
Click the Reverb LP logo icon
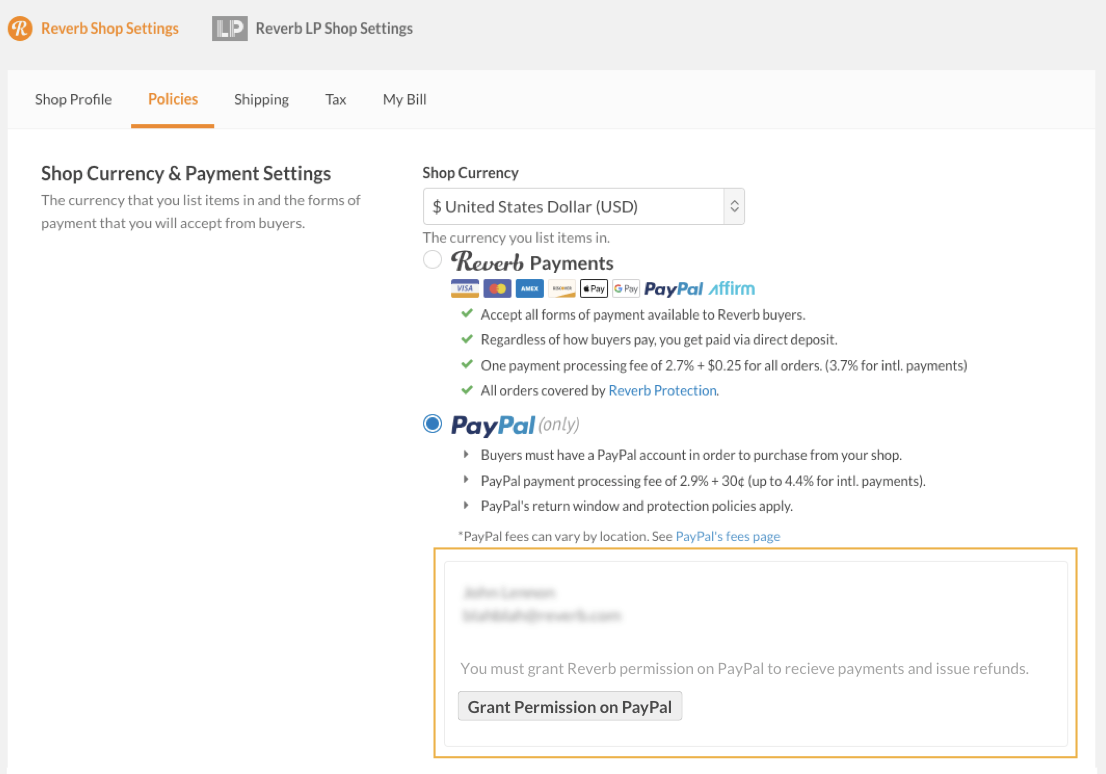pyautogui.click(x=229, y=28)
